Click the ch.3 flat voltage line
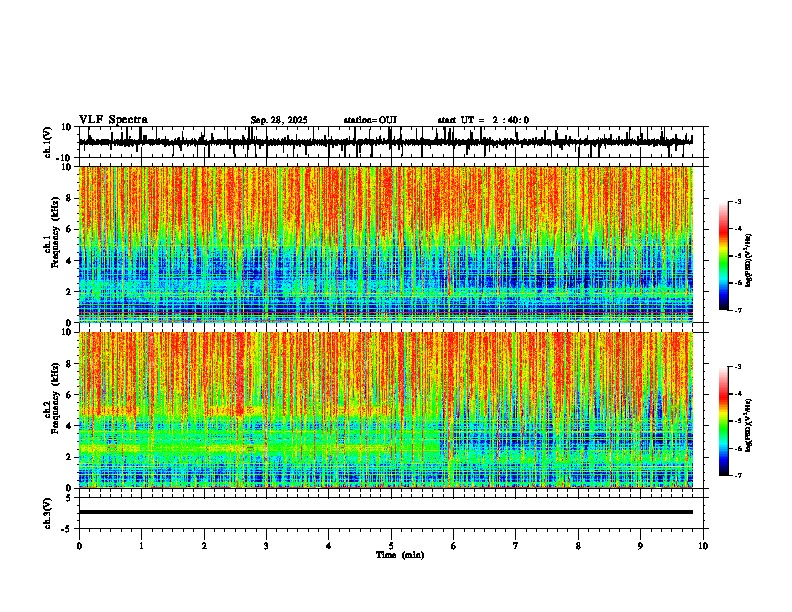Viewport: 792px width, 612px height. [385, 512]
